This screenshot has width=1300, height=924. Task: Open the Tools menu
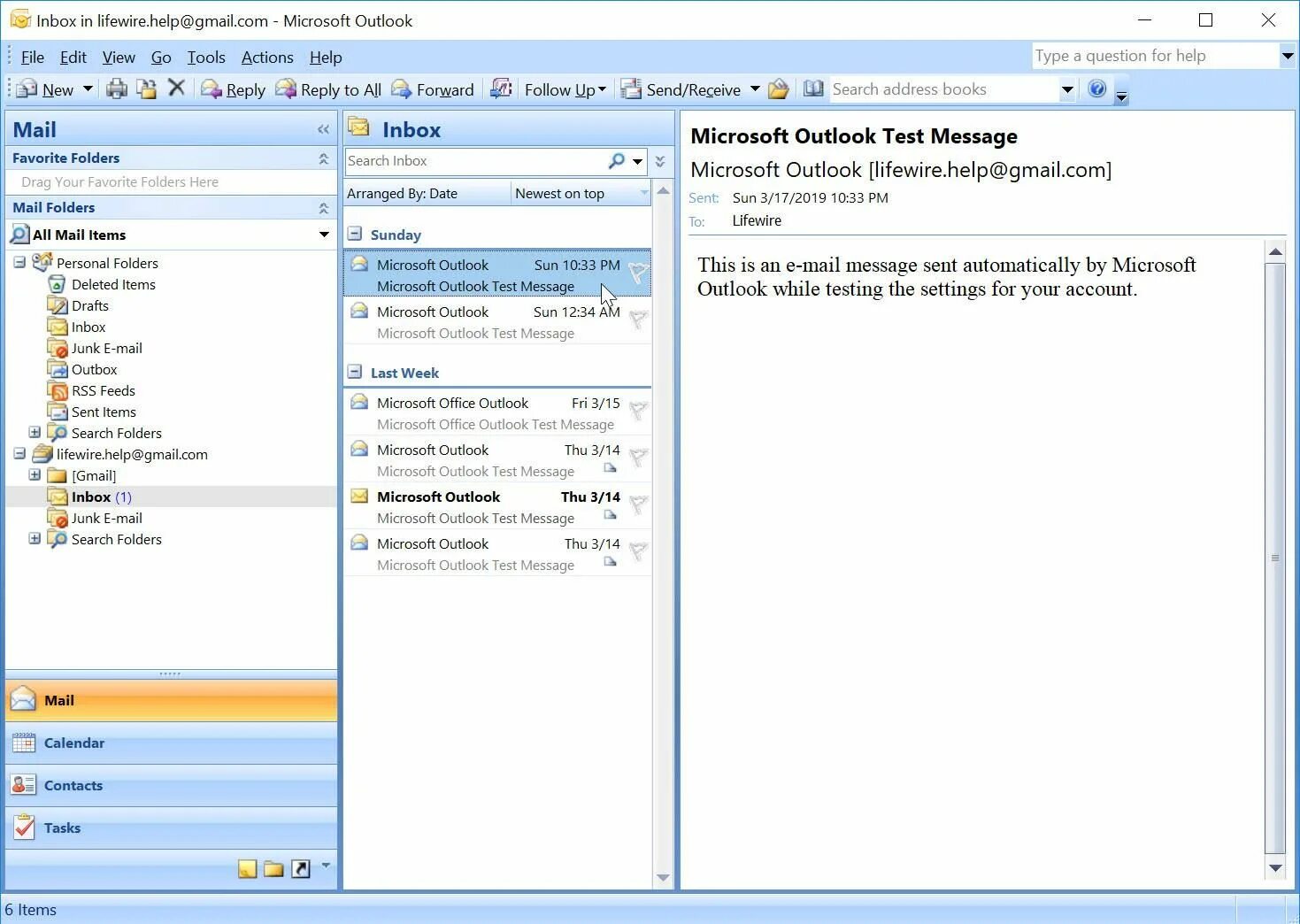pos(206,57)
